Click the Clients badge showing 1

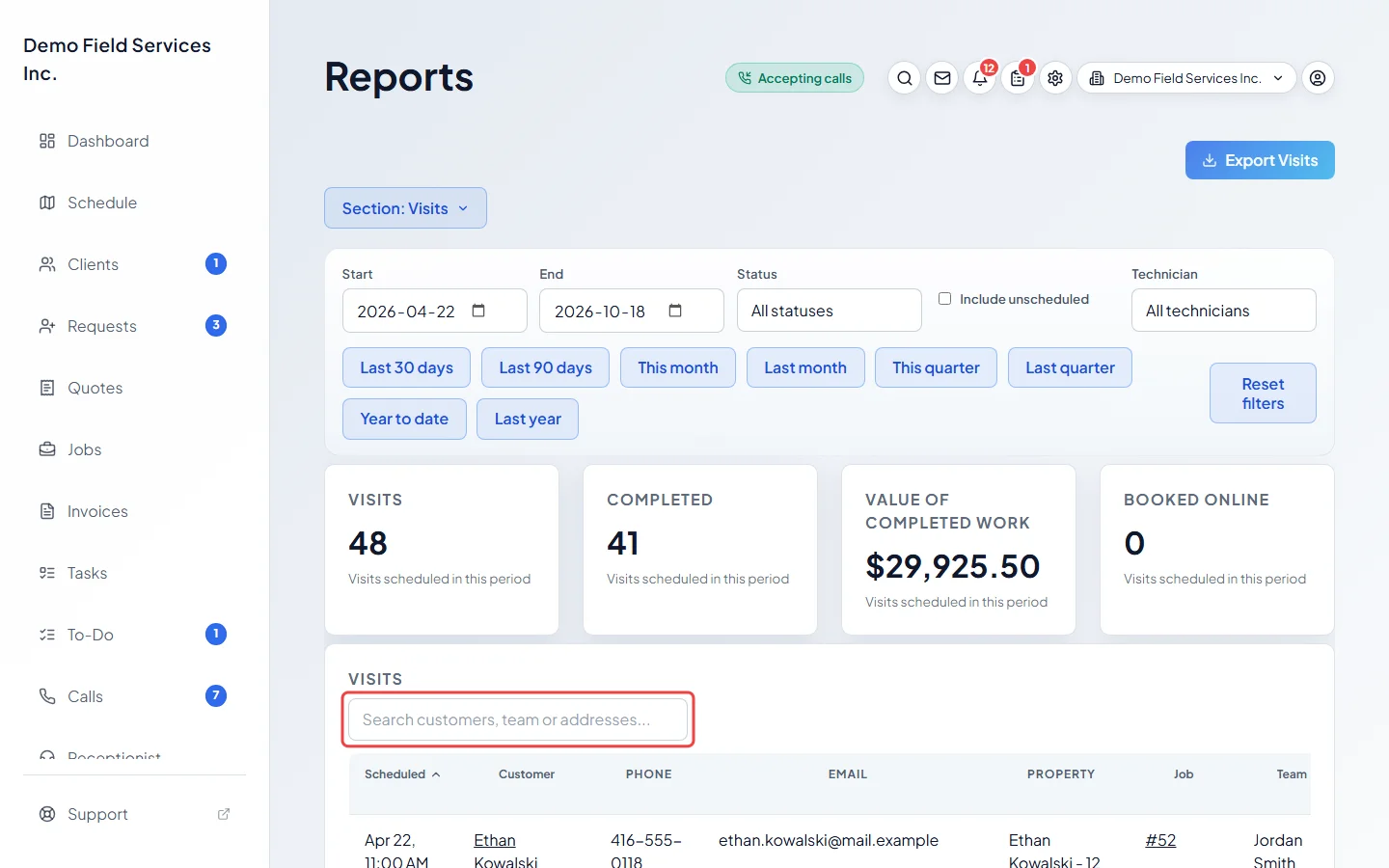tap(216, 263)
